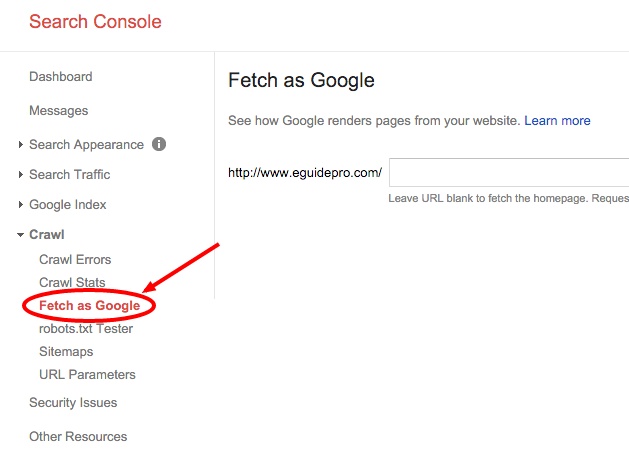Select the Google Index label
This screenshot has width=629, height=462.
click(x=68, y=205)
